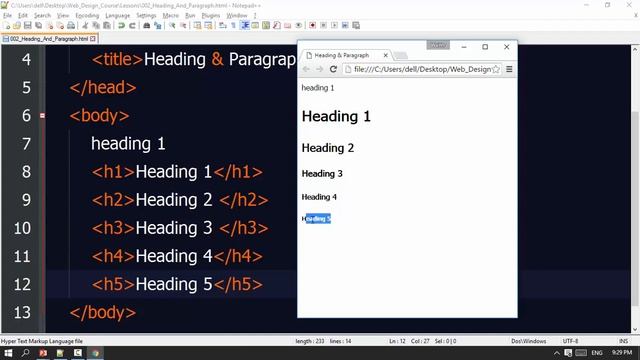Click the Copy toolbar icon
Image resolution: width=640 pixels, height=360 pixels.
click(x=96, y=25)
